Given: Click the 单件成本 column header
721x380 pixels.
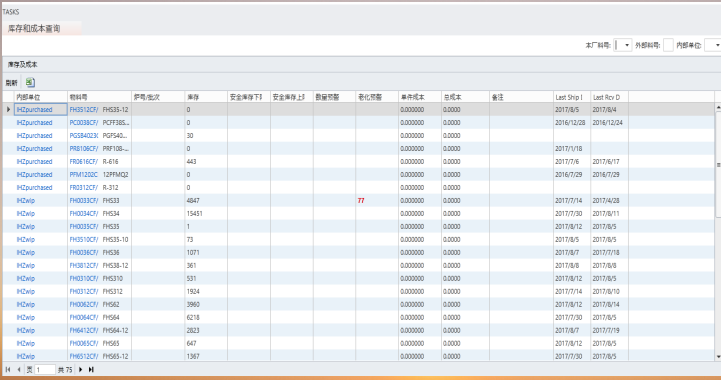Looking at the screenshot, I should pos(419,97).
